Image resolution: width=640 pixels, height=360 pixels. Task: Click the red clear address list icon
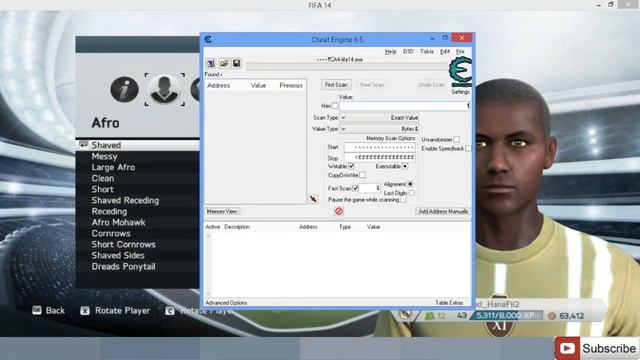[339, 211]
